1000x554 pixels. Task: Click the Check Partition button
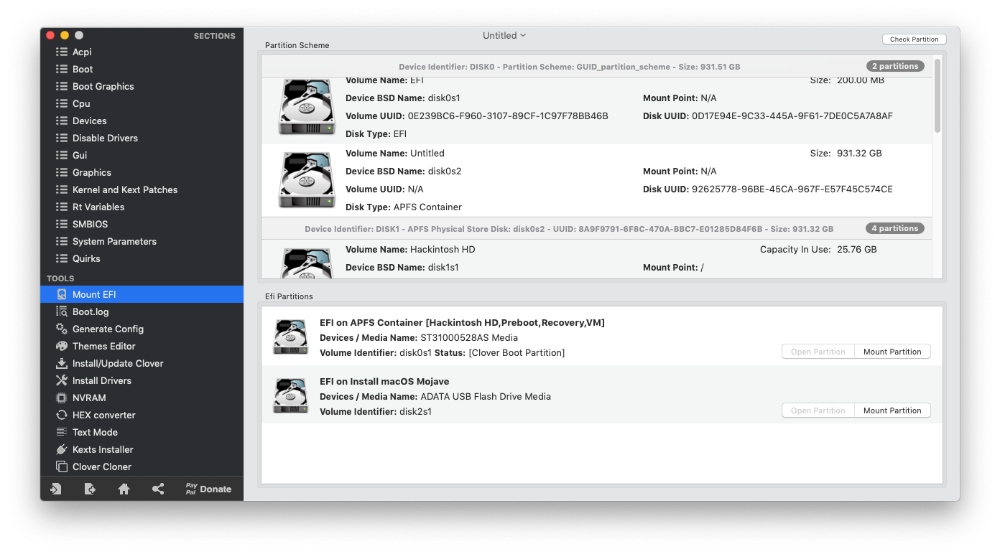point(914,40)
